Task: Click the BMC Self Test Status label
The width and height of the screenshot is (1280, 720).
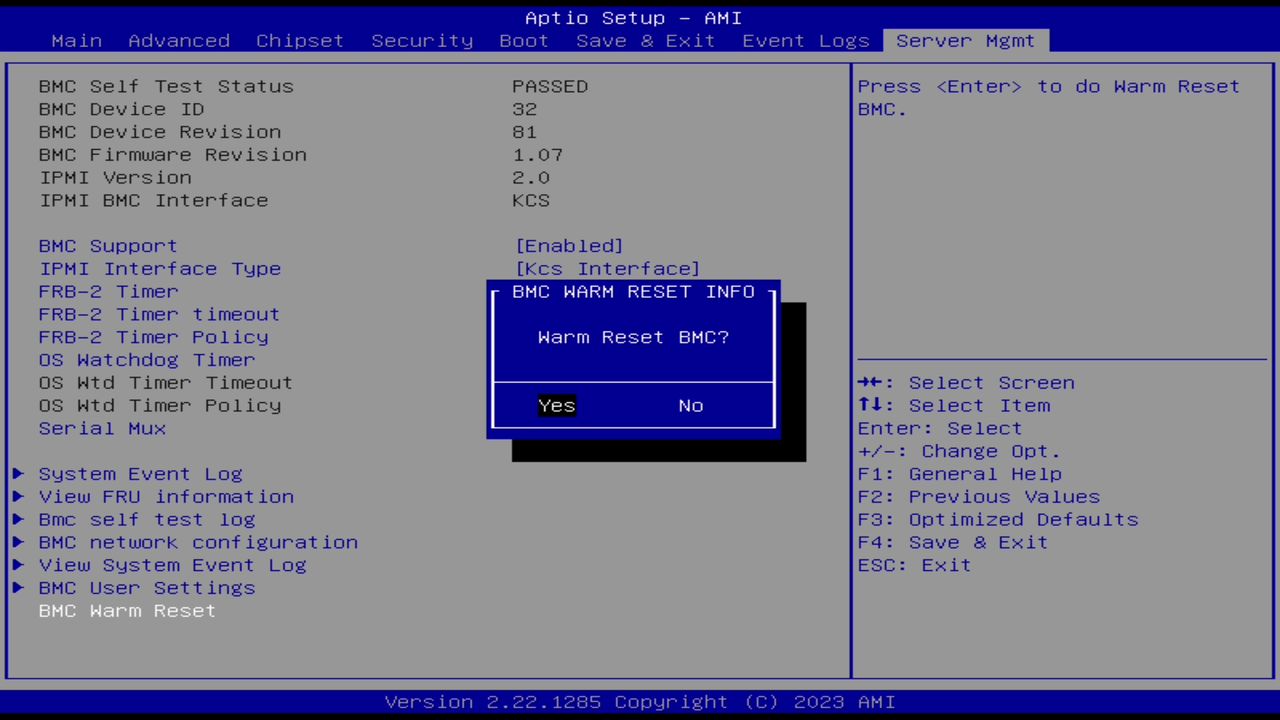Action: pos(166,86)
